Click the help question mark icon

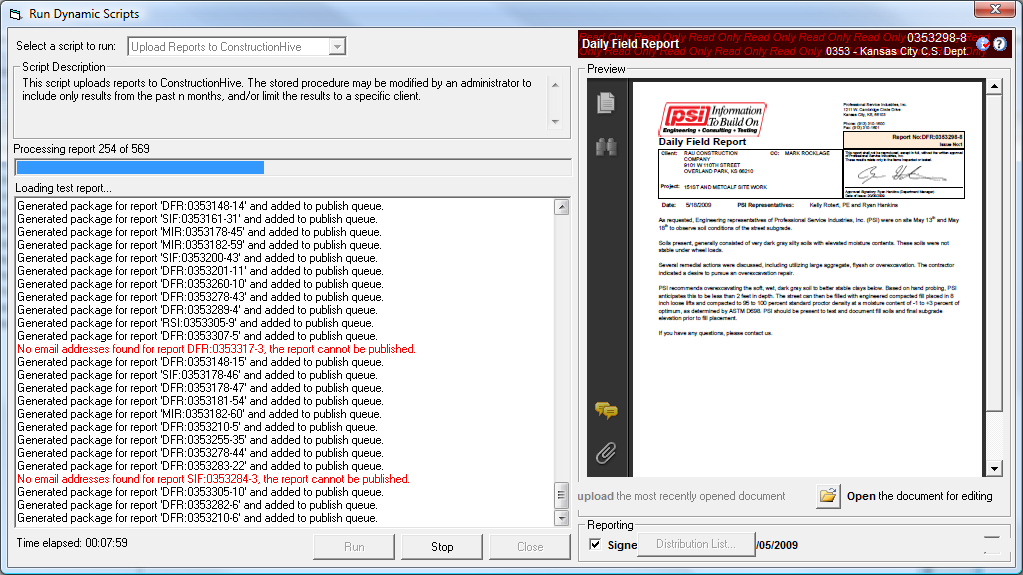coord(999,44)
